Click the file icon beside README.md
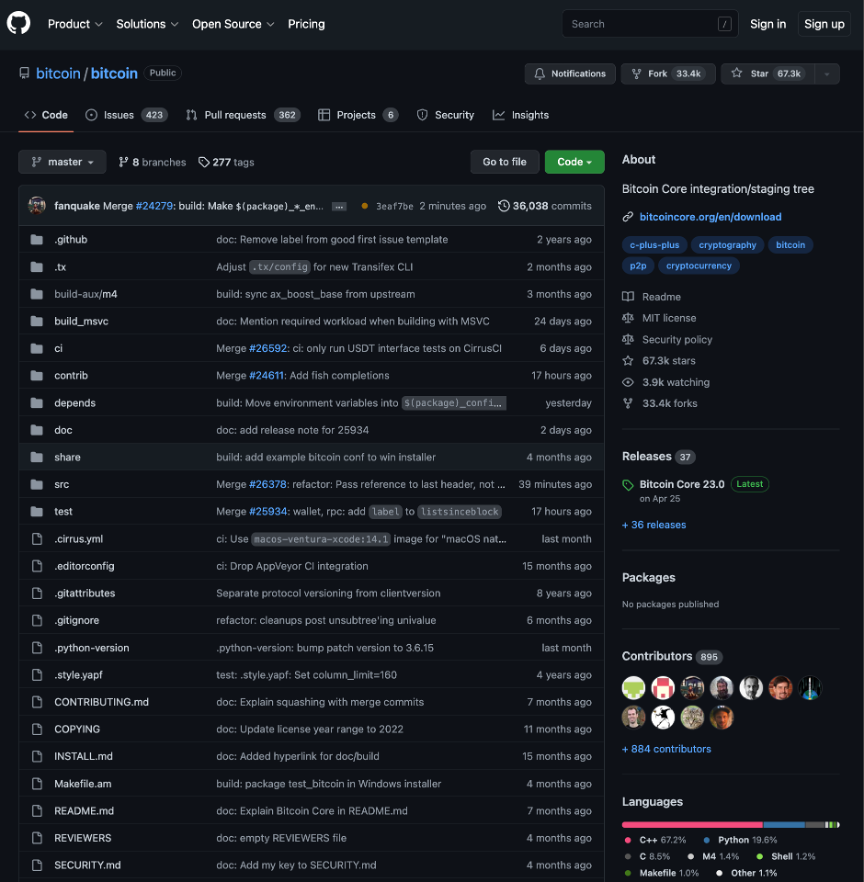Viewport: 864px width, 882px height. [37, 811]
